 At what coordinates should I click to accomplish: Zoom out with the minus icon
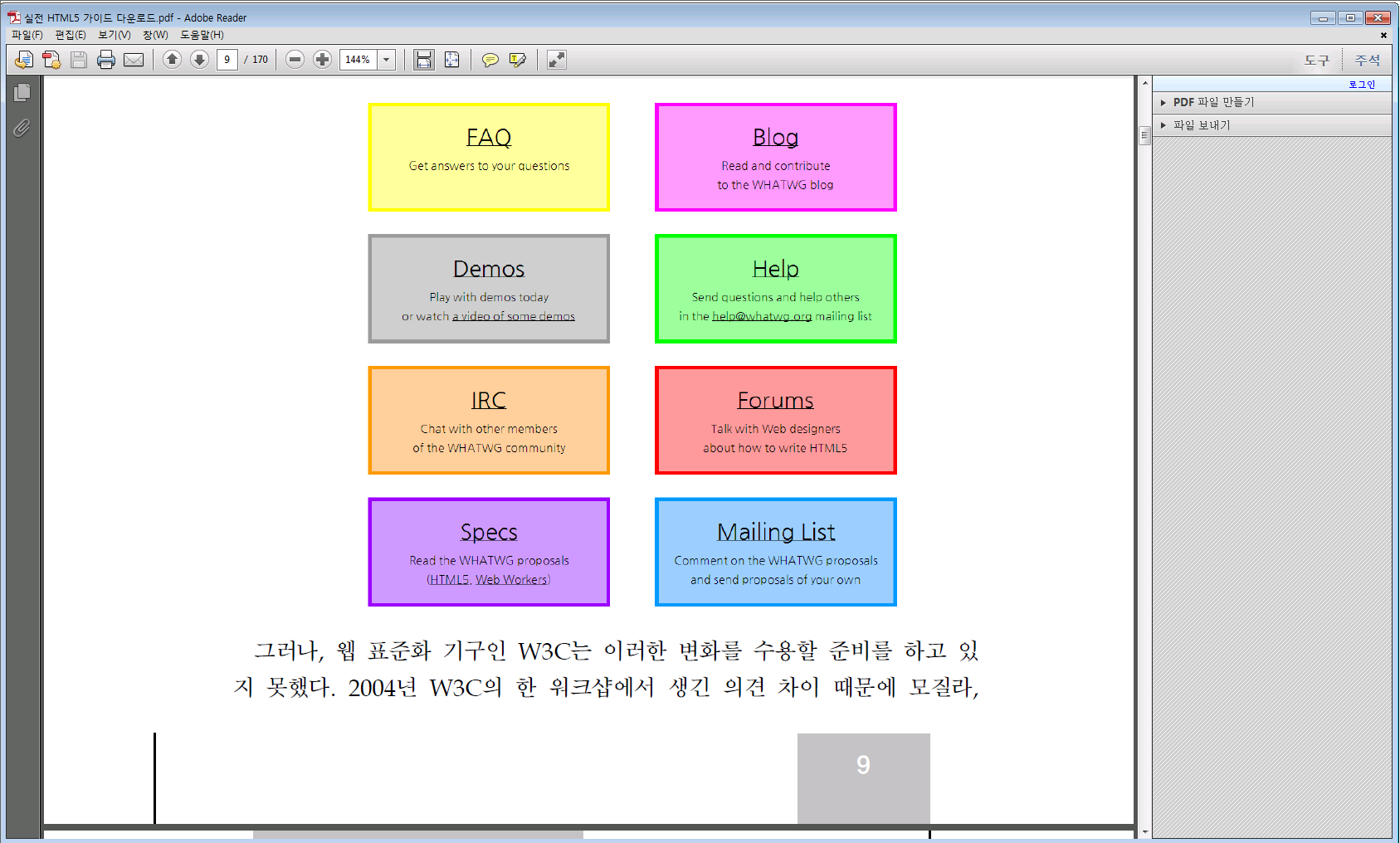pos(295,60)
